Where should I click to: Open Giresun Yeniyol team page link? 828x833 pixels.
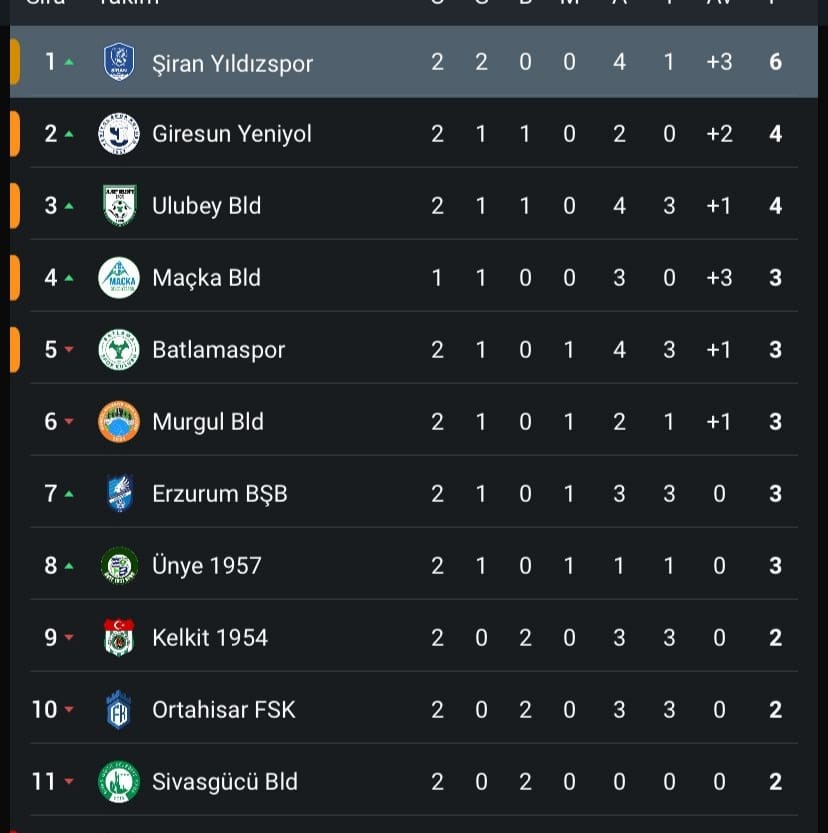point(232,134)
